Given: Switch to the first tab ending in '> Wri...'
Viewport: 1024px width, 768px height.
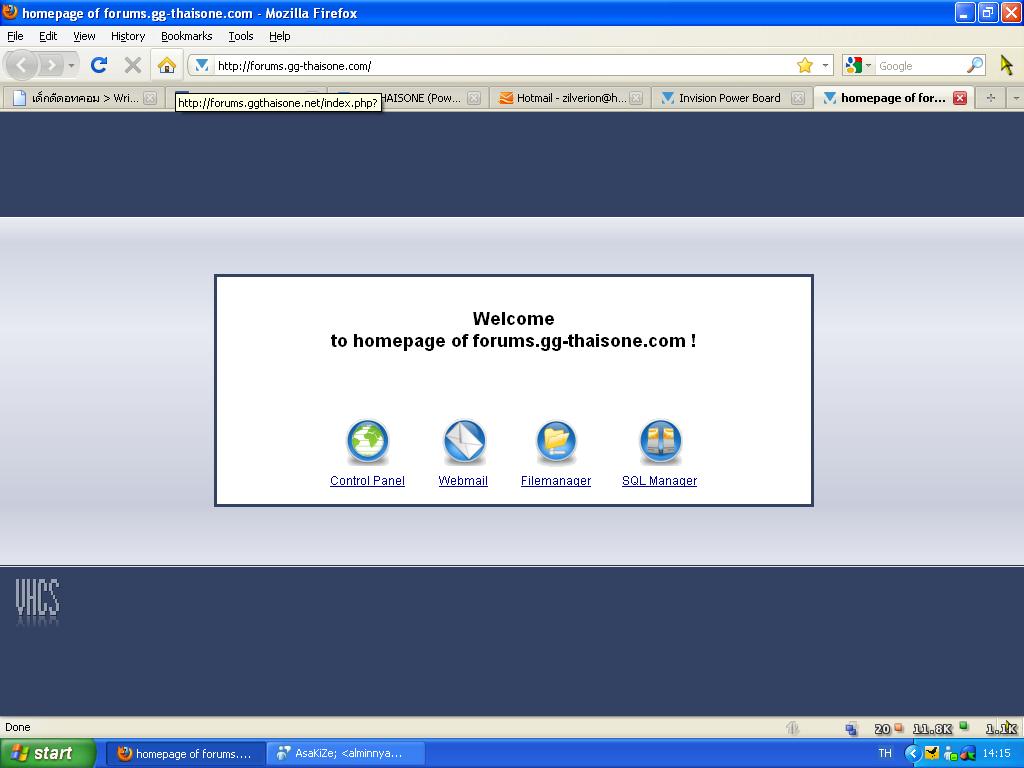Looking at the screenshot, I should coord(83,98).
